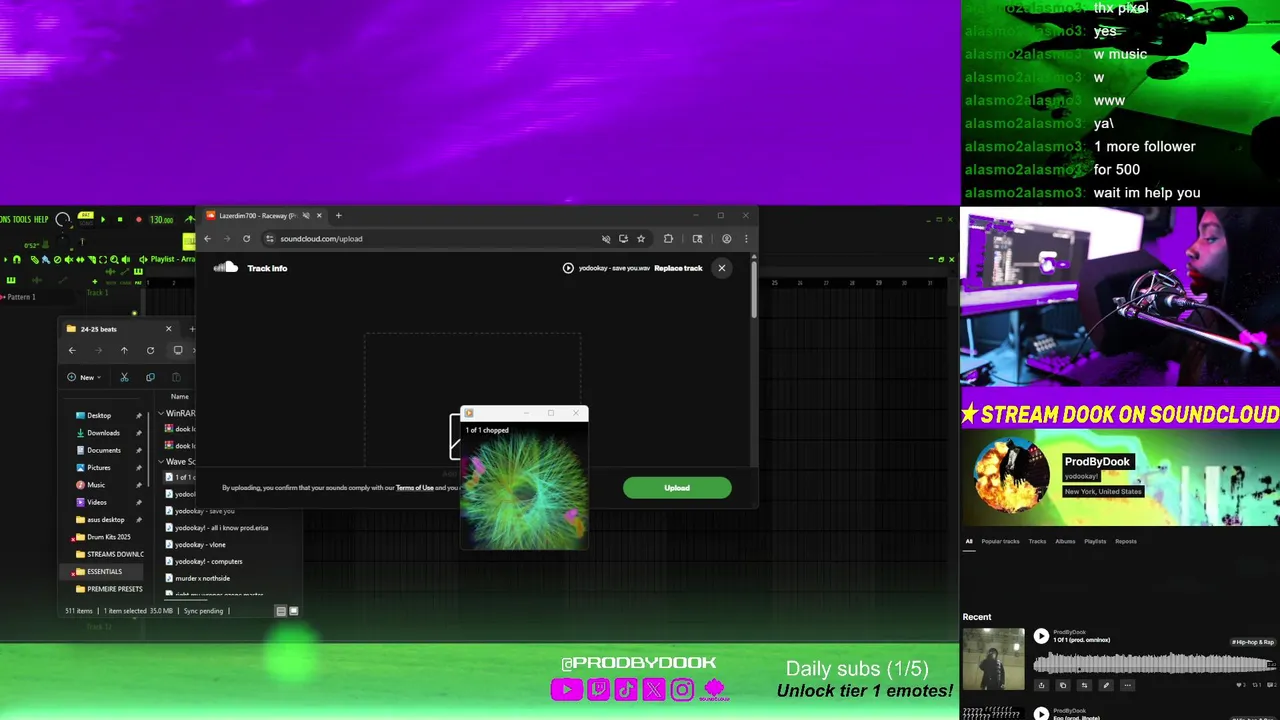The image size is (1280, 720).
Task: Play the track 1 Of 1 (prod. omninox)
Action: (x=1041, y=636)
